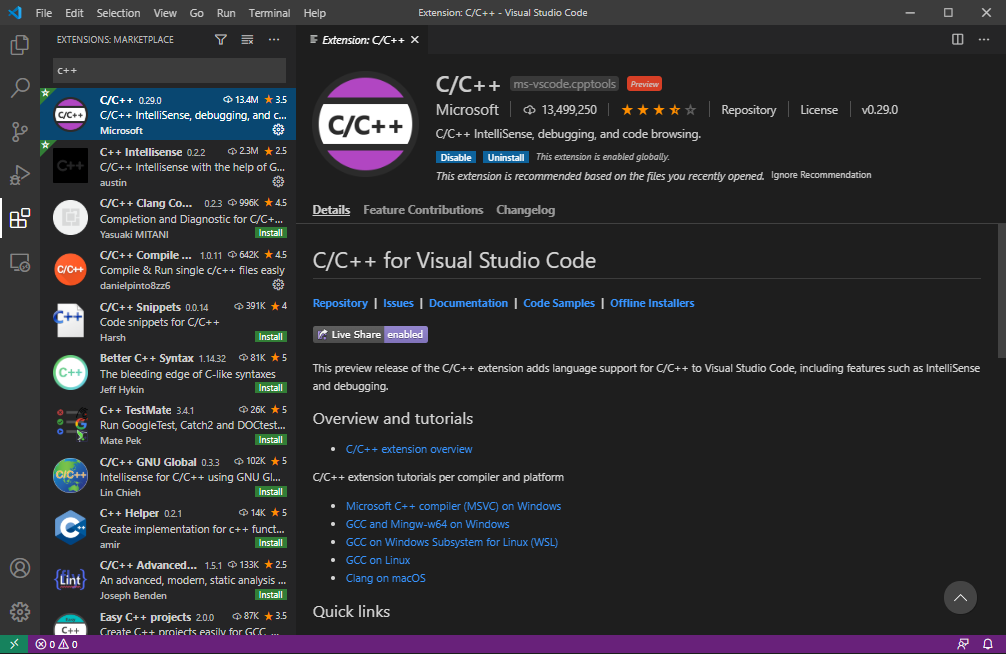
Task: Open errors and warnings in status bar
Action: [56, 644]
